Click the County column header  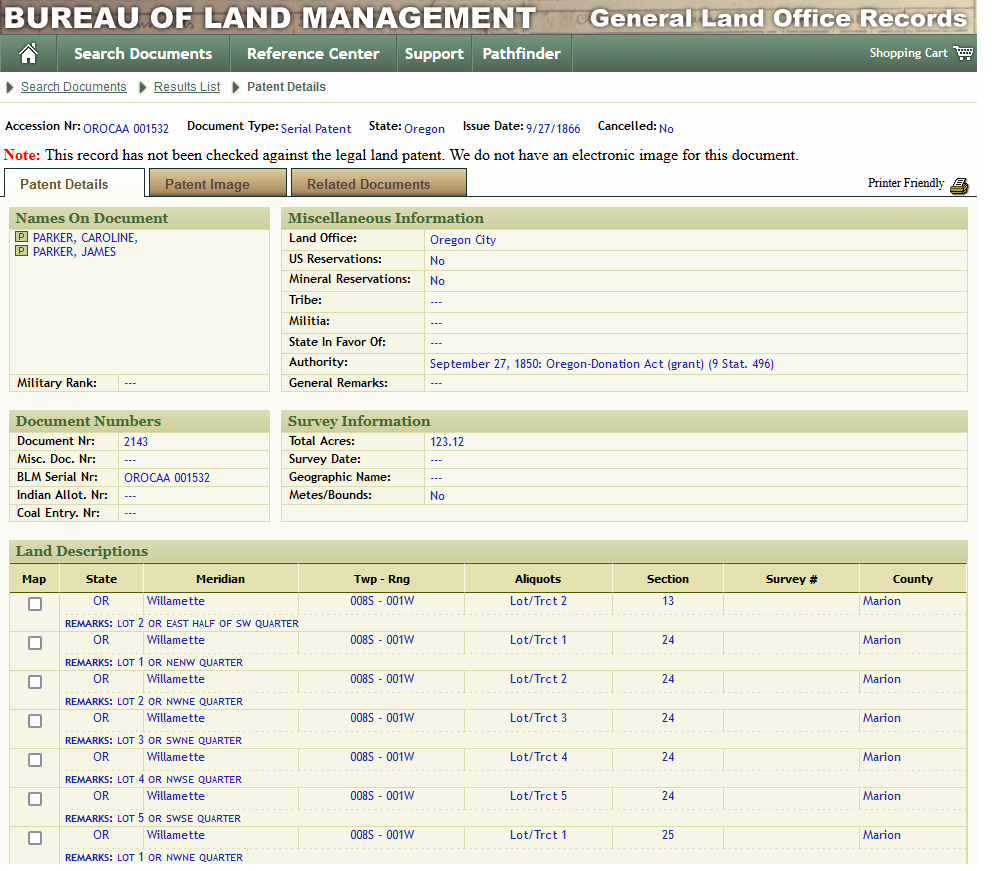pyautogui.click(x=912, y=579)
